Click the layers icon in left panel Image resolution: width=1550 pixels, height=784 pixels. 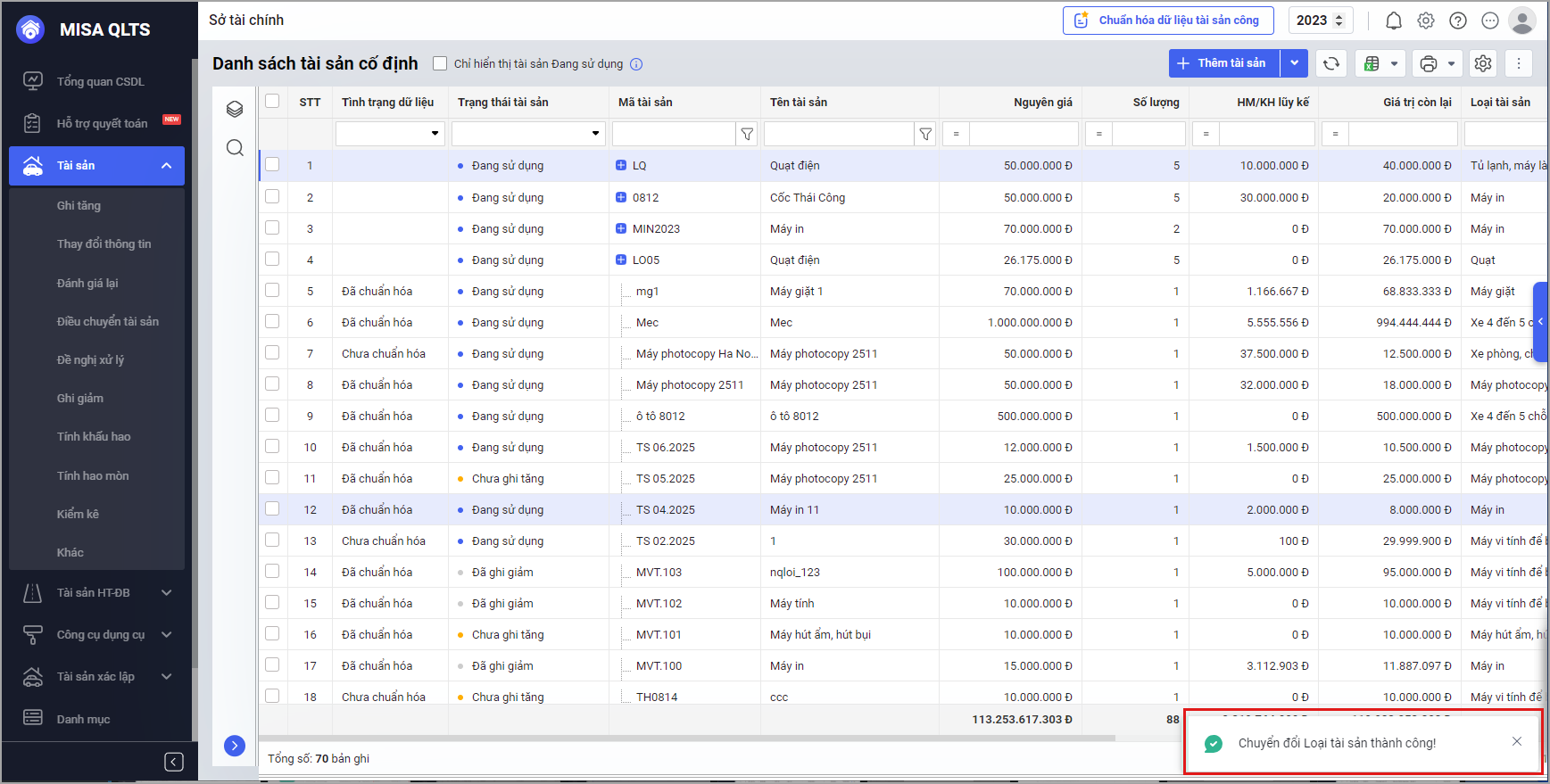pyautogui.click(x=235, y=109)
